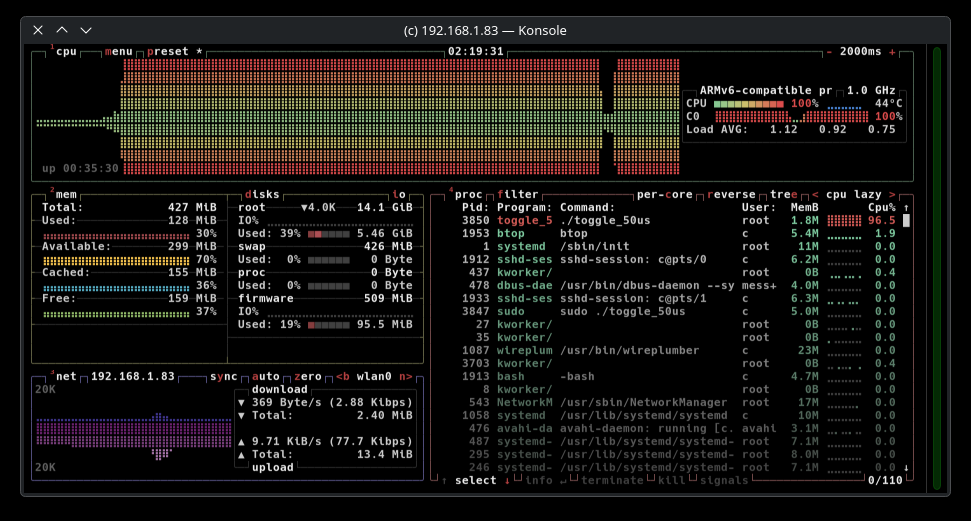Screen dimensions: 971x521
Task: Click the minus to decrease update interval
Action: point(829,51)
